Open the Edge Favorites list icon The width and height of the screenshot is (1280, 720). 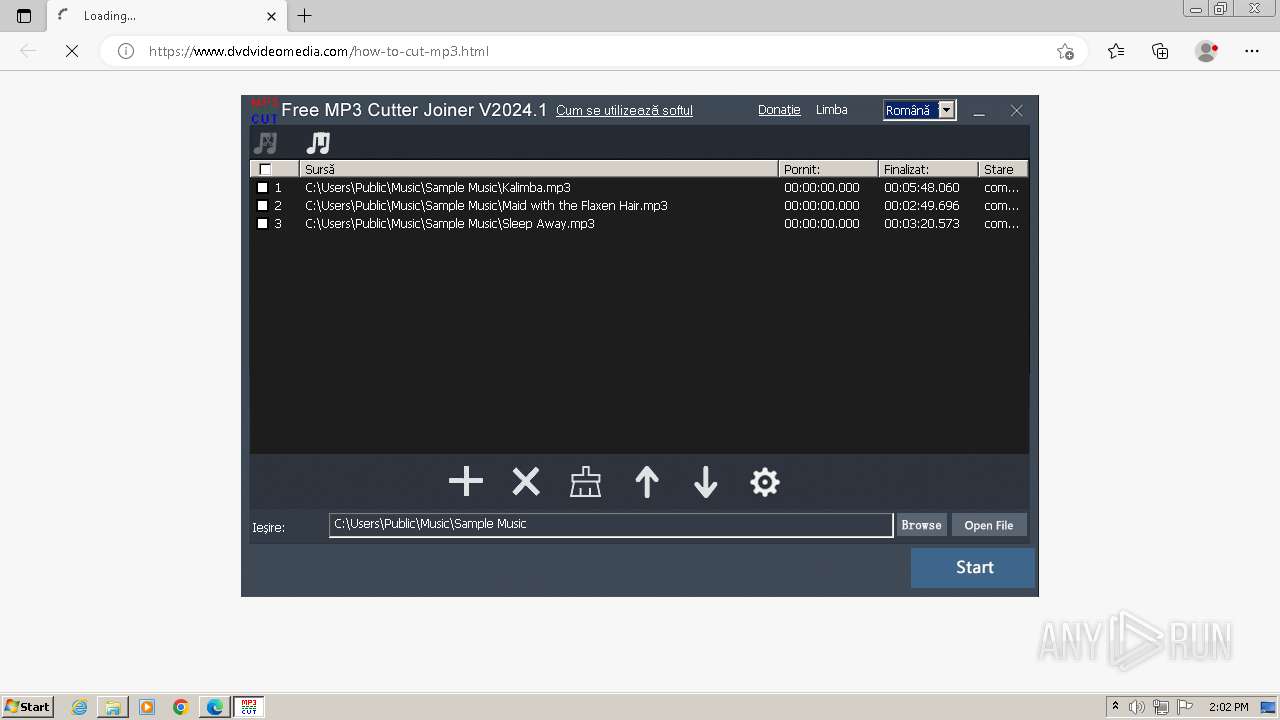(1116, 51)
